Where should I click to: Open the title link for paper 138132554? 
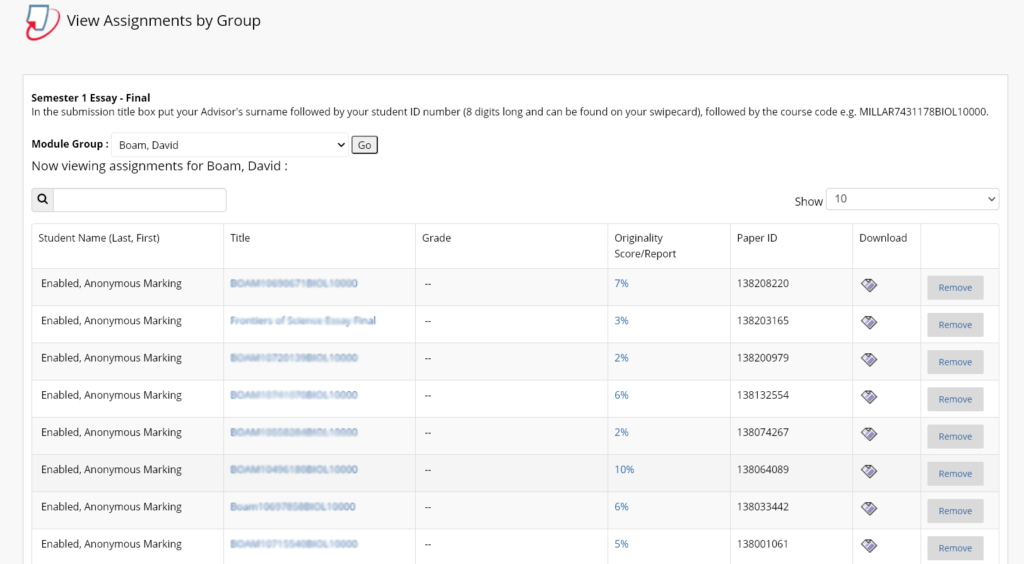tap(294, 395)
